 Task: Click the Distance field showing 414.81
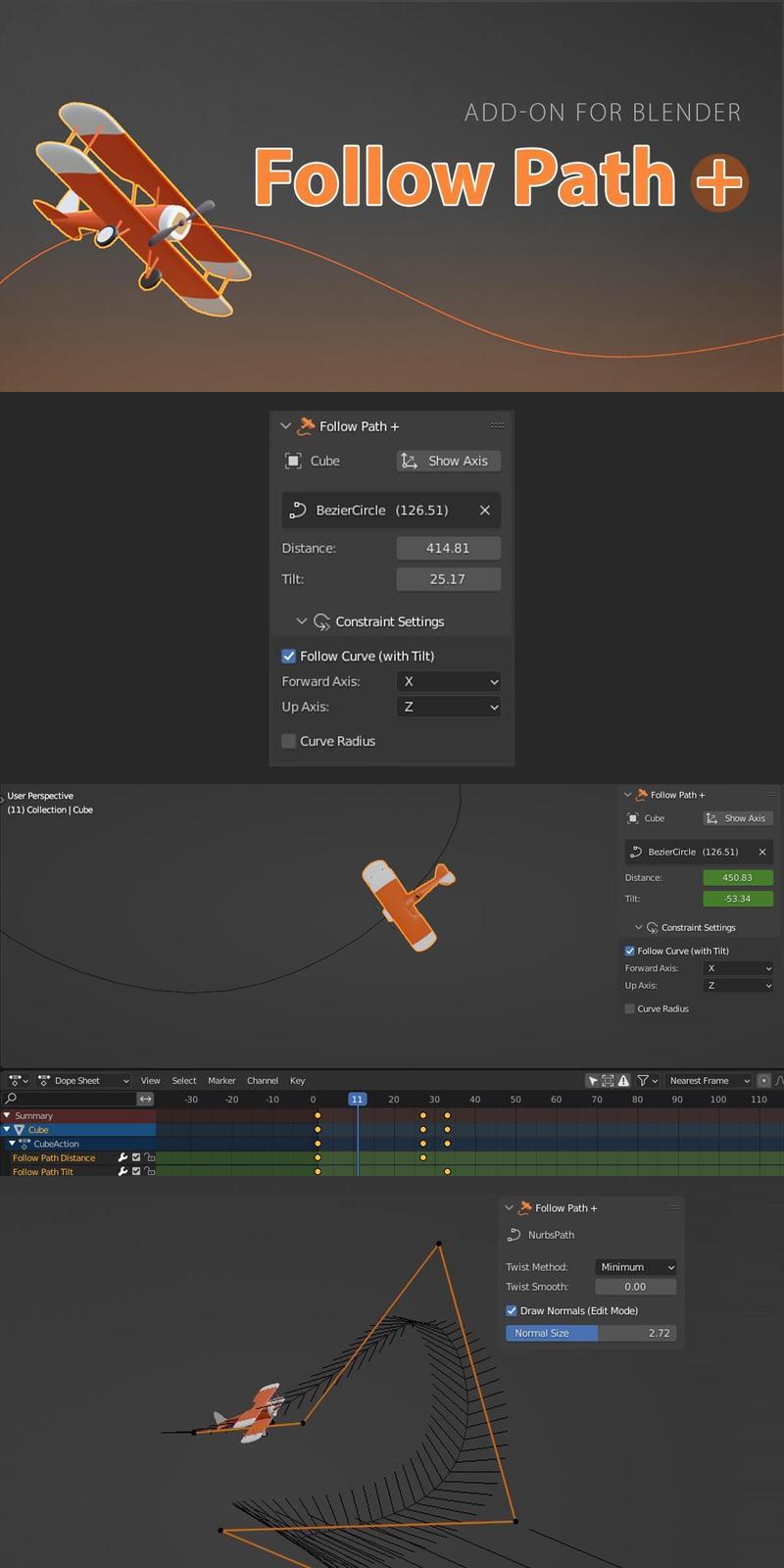[x=449, y=548]
